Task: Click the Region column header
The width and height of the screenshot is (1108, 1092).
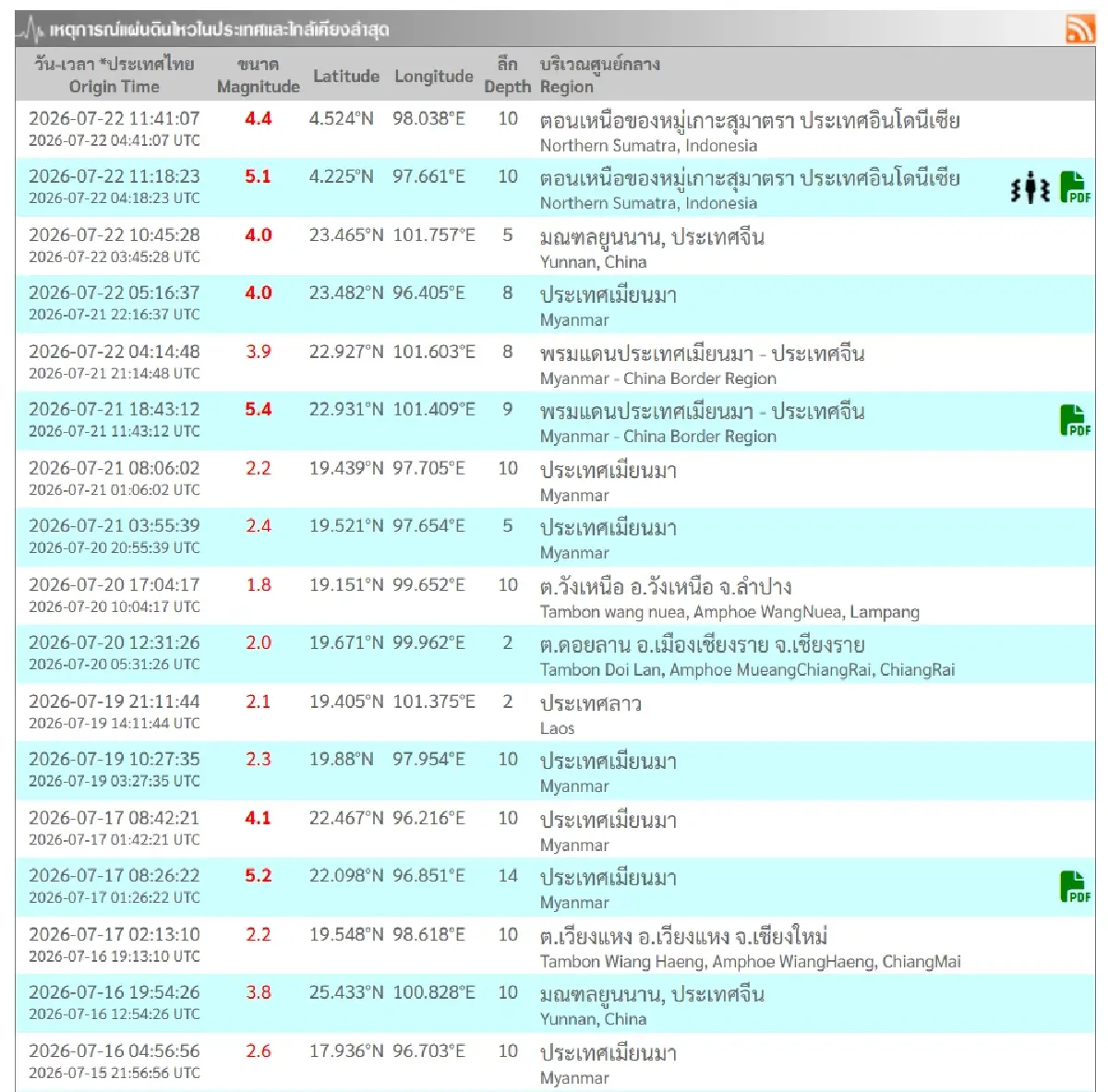Action: click(x=600, y=76)
